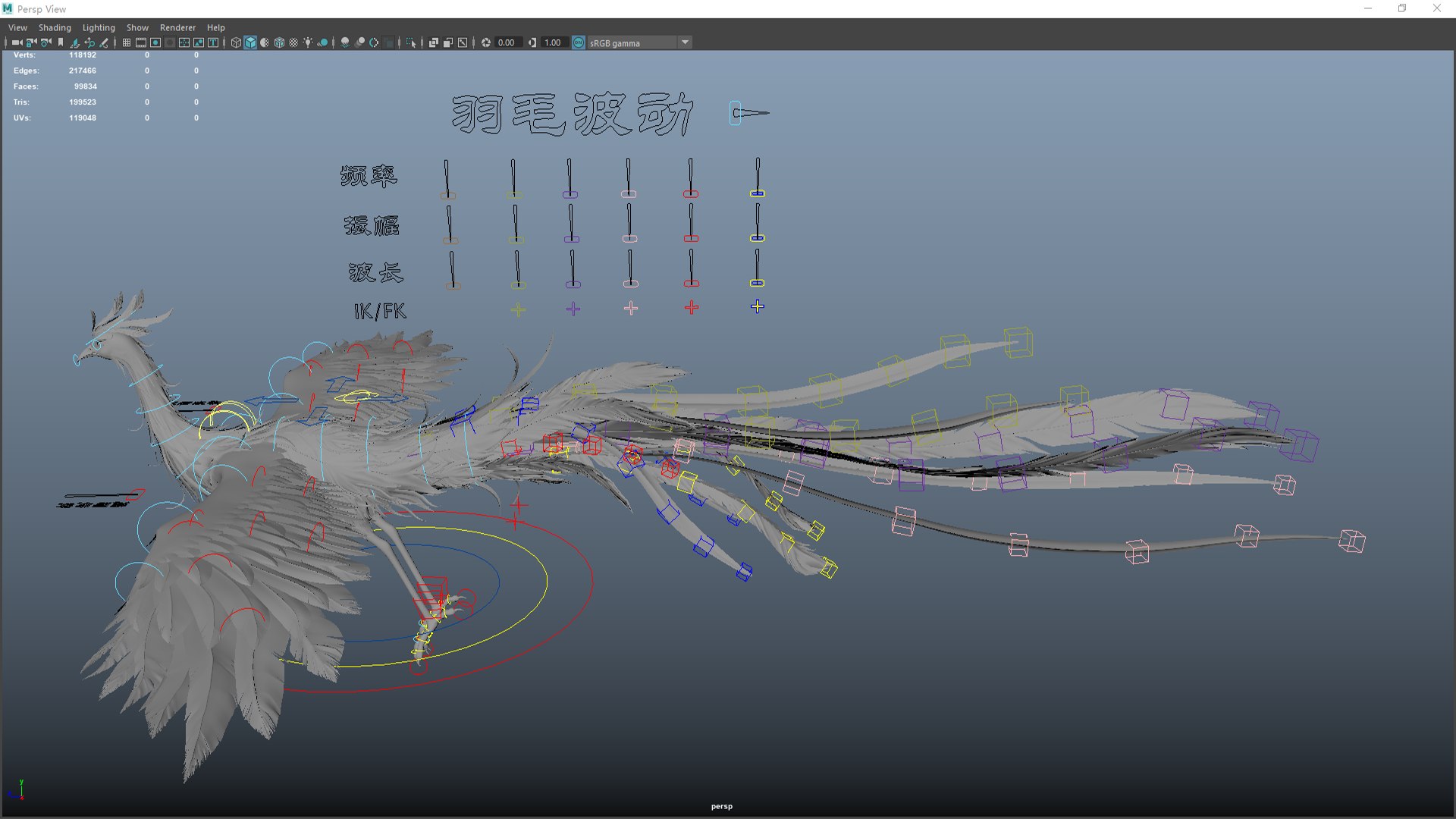
Task: Select the 羽毛波动 master control handle
Action: tap(736, 113)
